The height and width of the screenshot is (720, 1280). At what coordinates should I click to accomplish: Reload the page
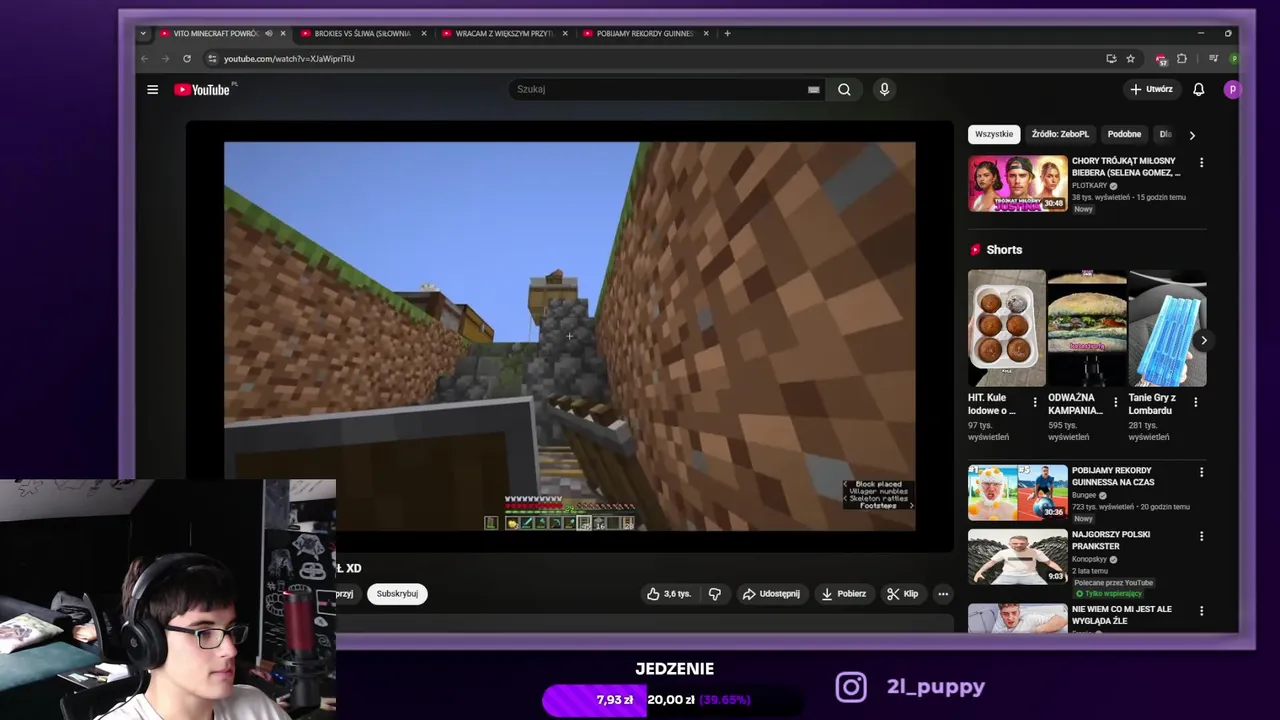click(186, 58)
